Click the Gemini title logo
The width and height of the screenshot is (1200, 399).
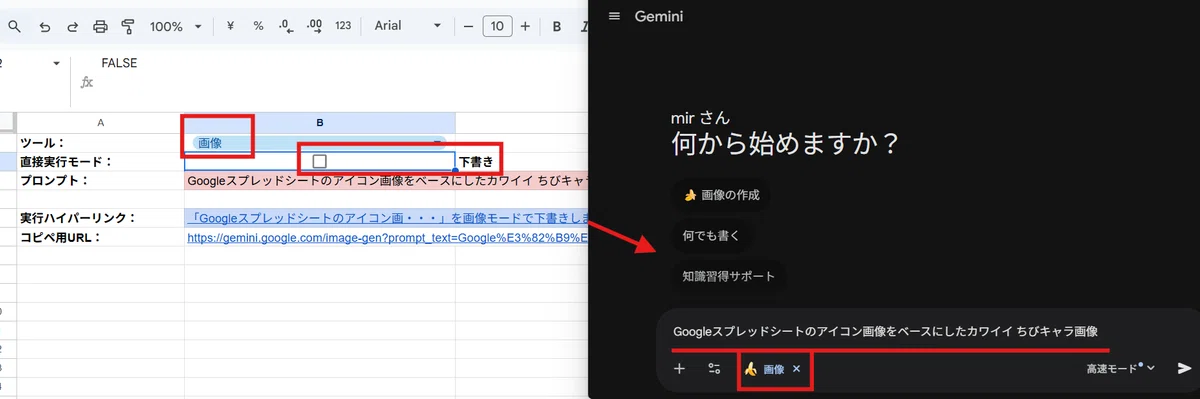tap(659, 16)
